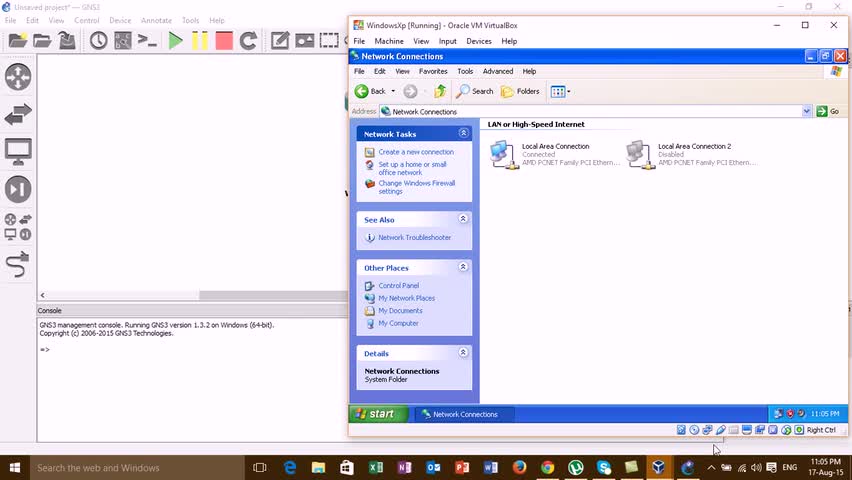Browse switches in GNS3 device sidebar
The image size is (852, 480).
(x=18, y=114)
